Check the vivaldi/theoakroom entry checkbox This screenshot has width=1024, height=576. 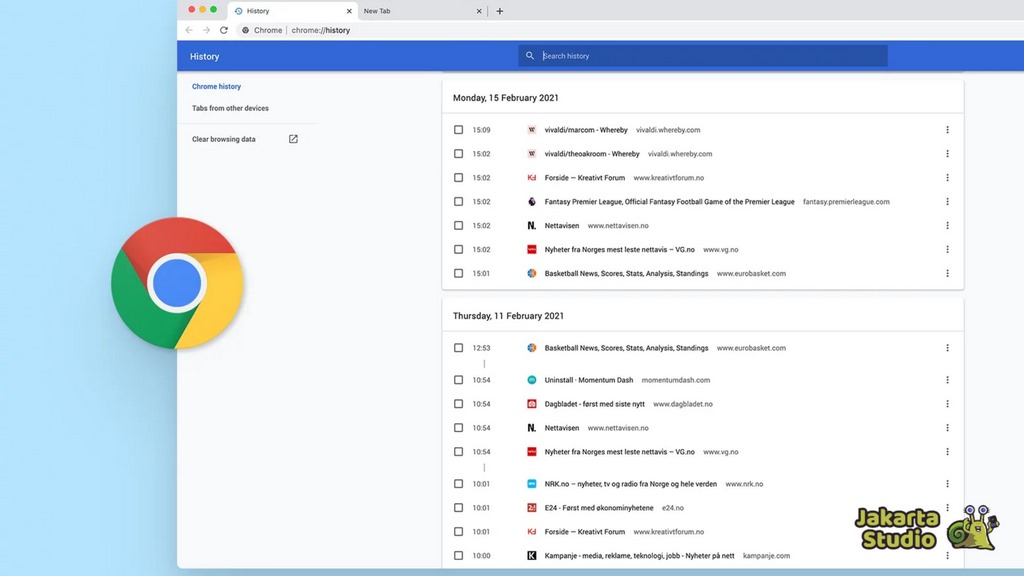(x=458, y=154)
